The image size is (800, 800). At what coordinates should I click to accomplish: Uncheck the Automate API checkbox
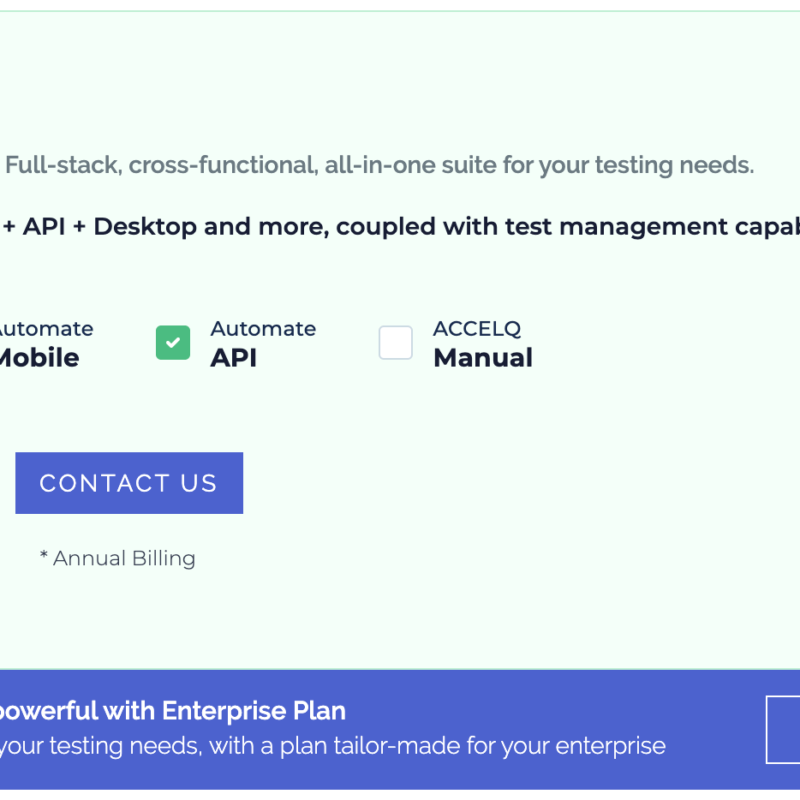click(173, 343)
